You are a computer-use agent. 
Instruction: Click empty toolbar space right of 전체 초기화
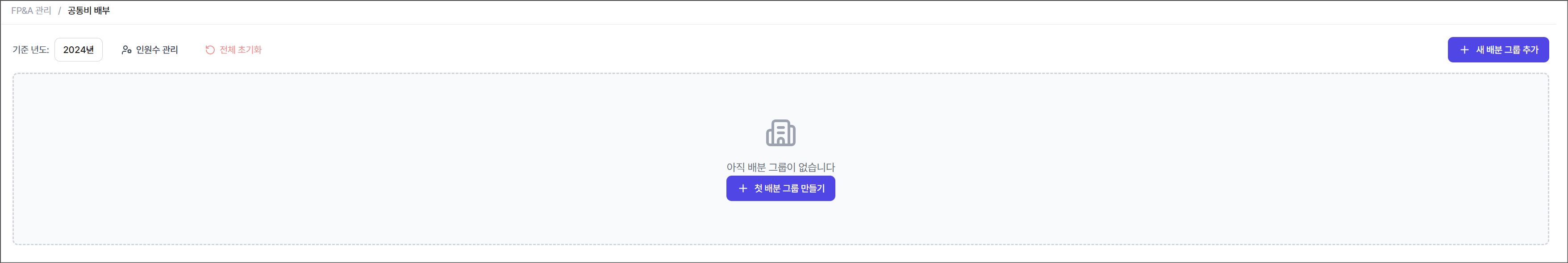click(730, 50)
